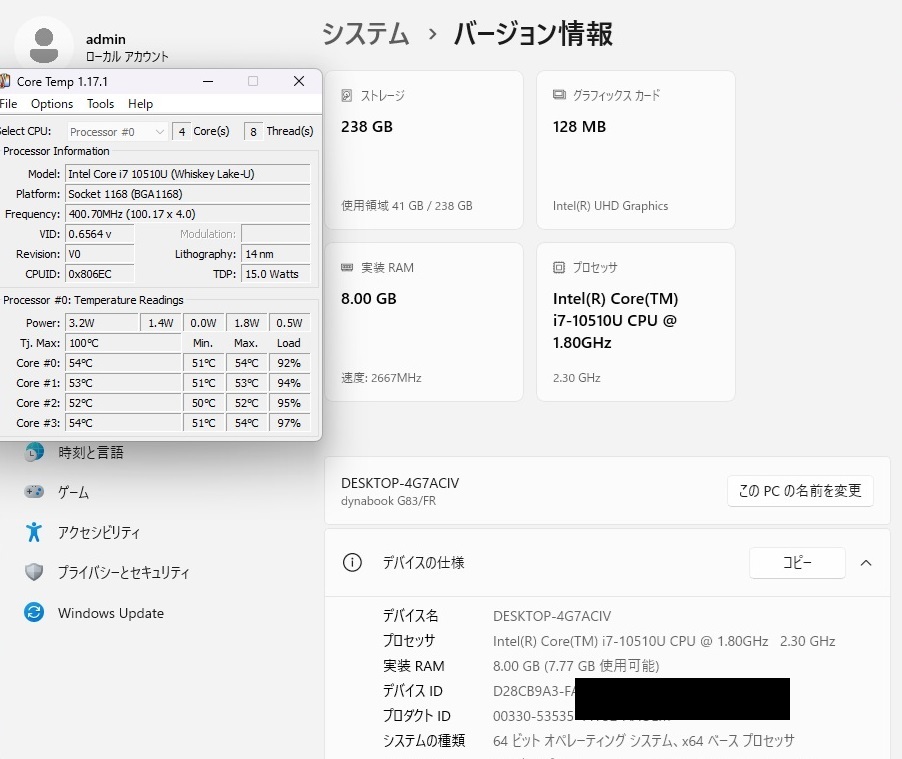Click the Core #1 load value 94%
The image size is (902, 759).
pyautogui.click(x=289, y=383)
